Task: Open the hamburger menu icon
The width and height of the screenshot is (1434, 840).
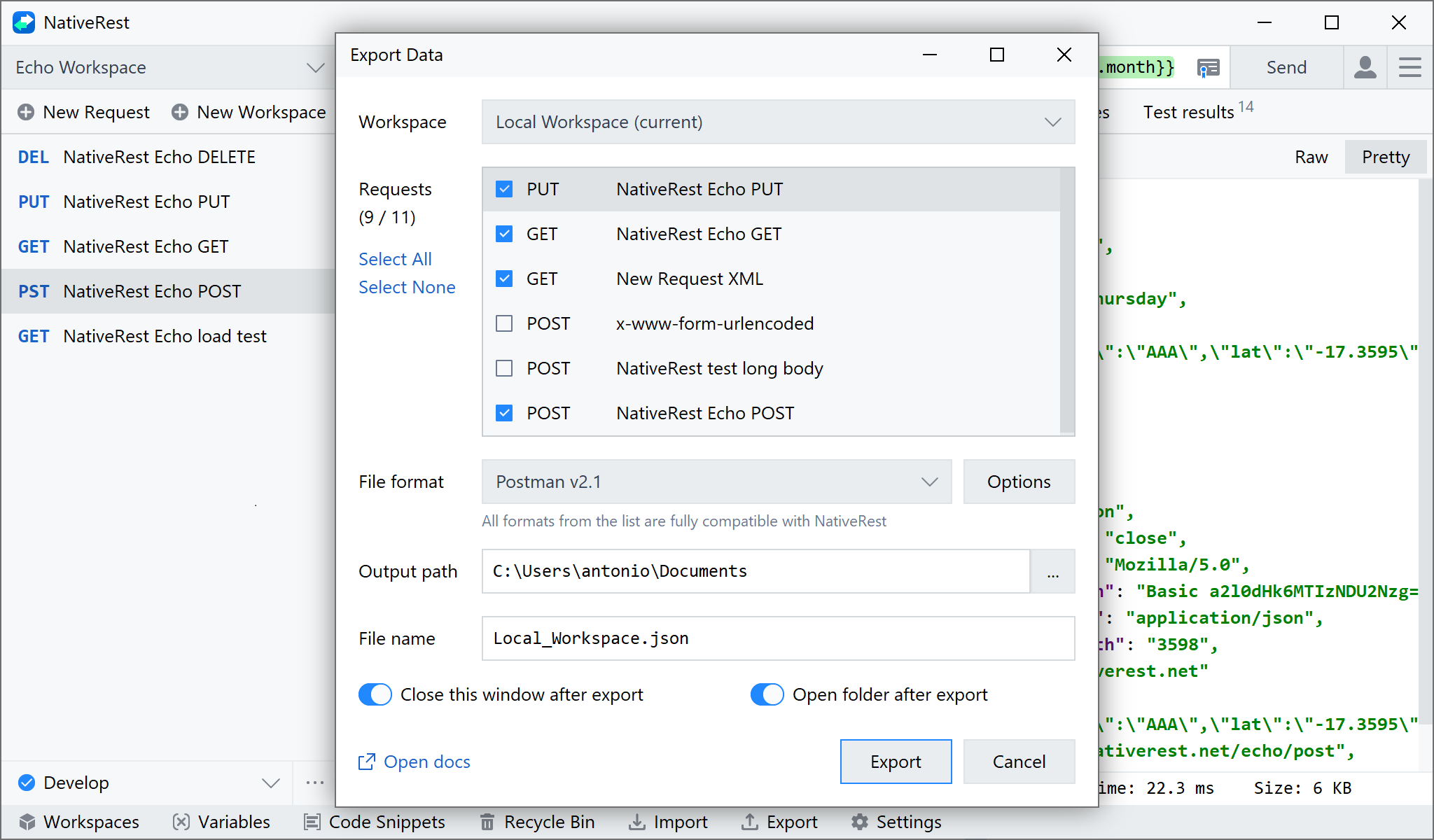Action: click(x=1409, y=67)
